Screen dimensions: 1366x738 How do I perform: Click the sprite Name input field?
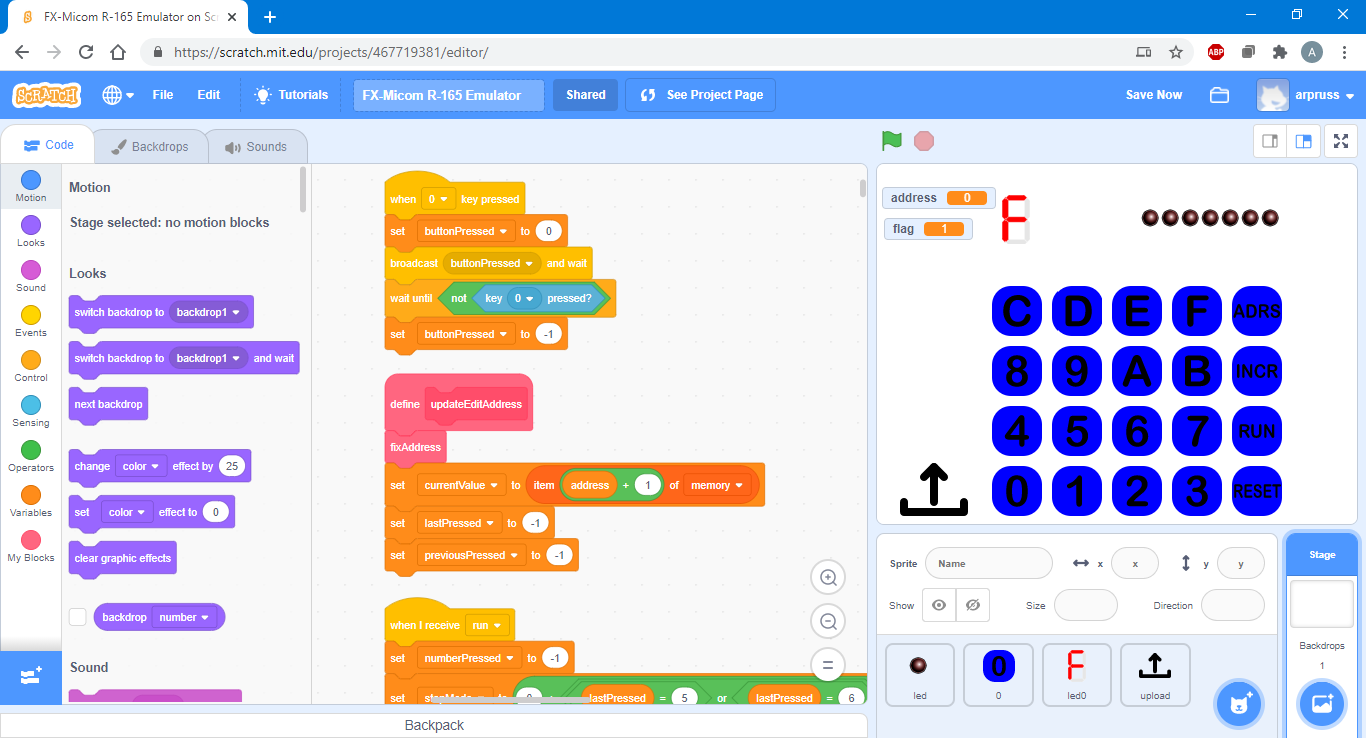pyautogui.click(x=989, y=563)
